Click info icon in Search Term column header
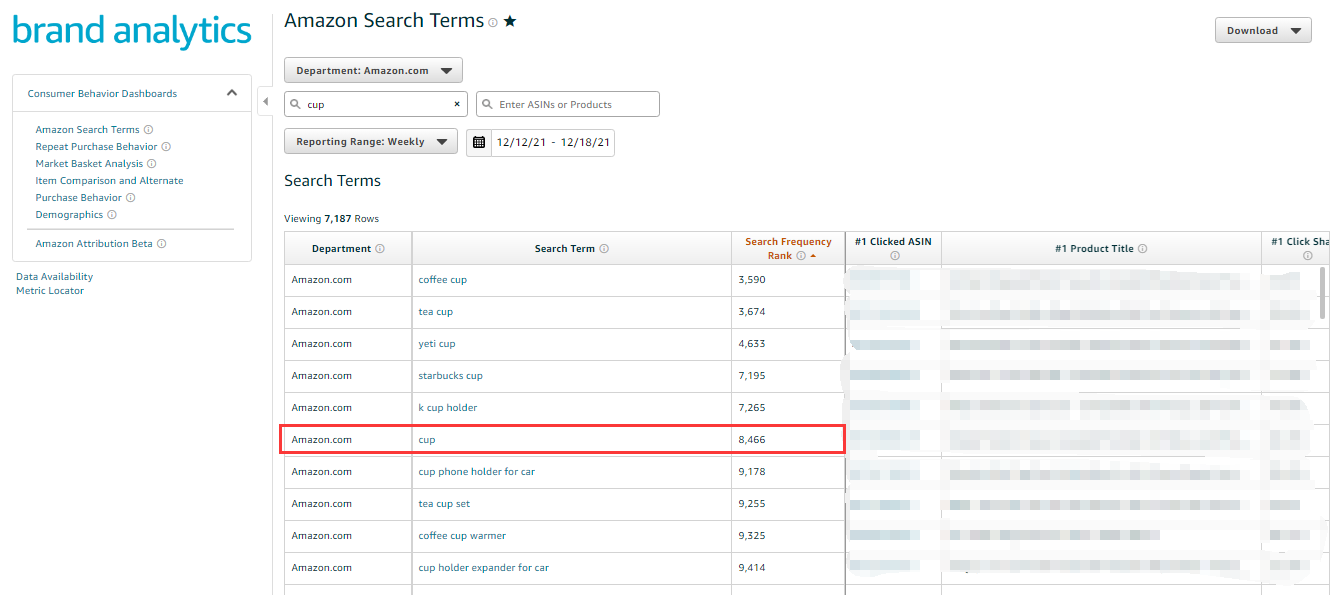This screenshot has width=1341, height=595. [604, 249]
